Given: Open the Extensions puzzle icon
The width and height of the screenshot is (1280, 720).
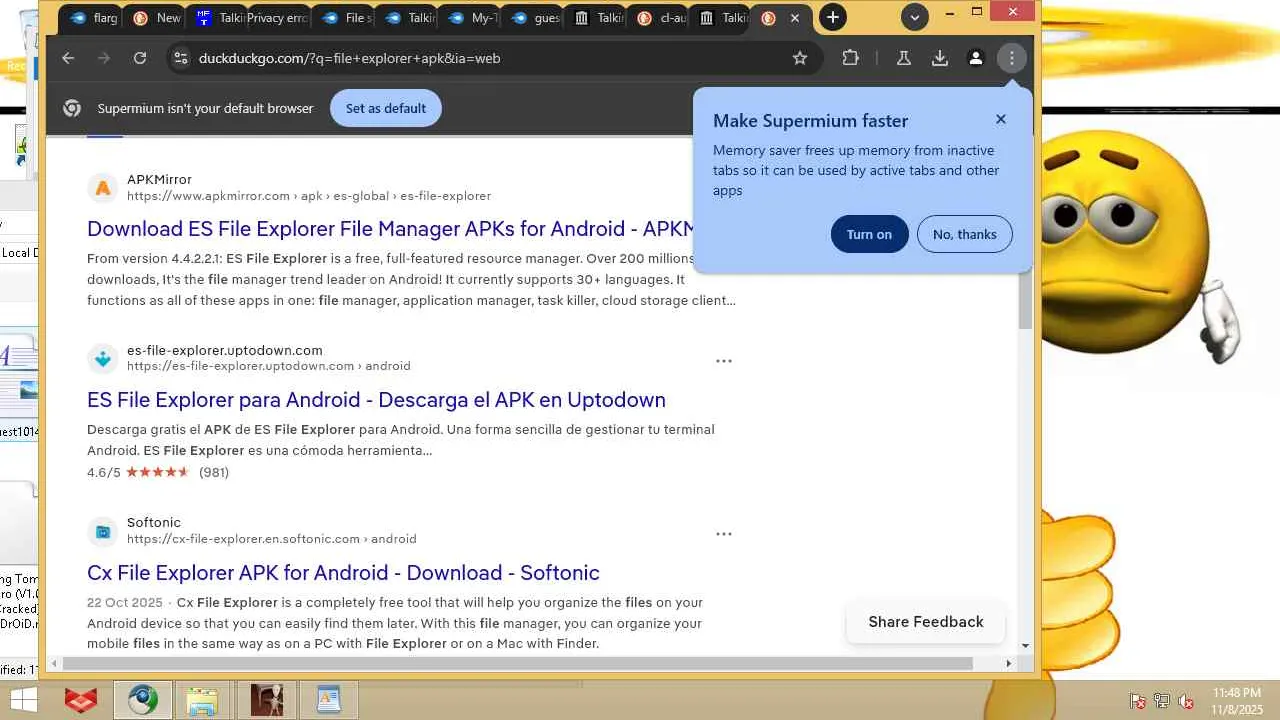Looking at the screenshot, I should 850,58.
